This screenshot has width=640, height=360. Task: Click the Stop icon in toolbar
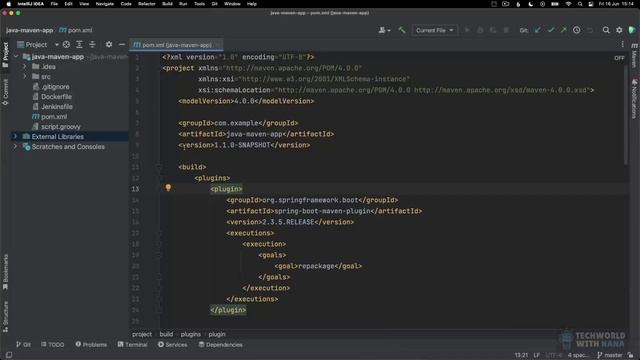click(x=506, y=30)
